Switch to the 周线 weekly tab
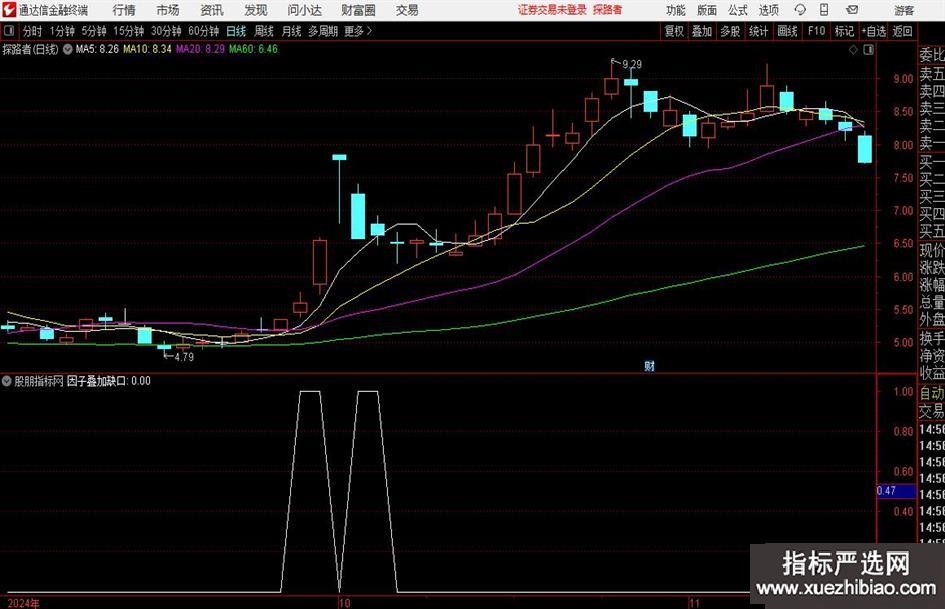The width and height of the screenshot is (945, 609). point(264,31)
